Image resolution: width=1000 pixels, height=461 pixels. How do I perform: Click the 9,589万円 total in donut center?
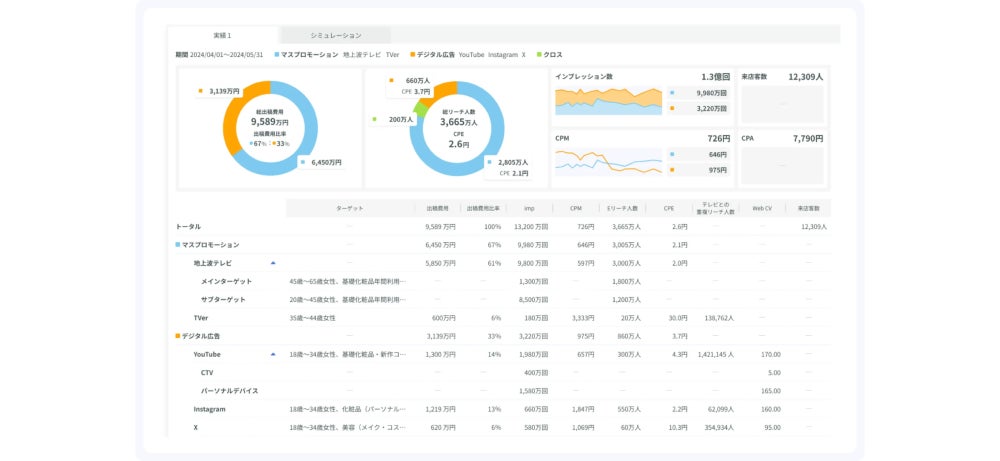click(x=270, y=121)
